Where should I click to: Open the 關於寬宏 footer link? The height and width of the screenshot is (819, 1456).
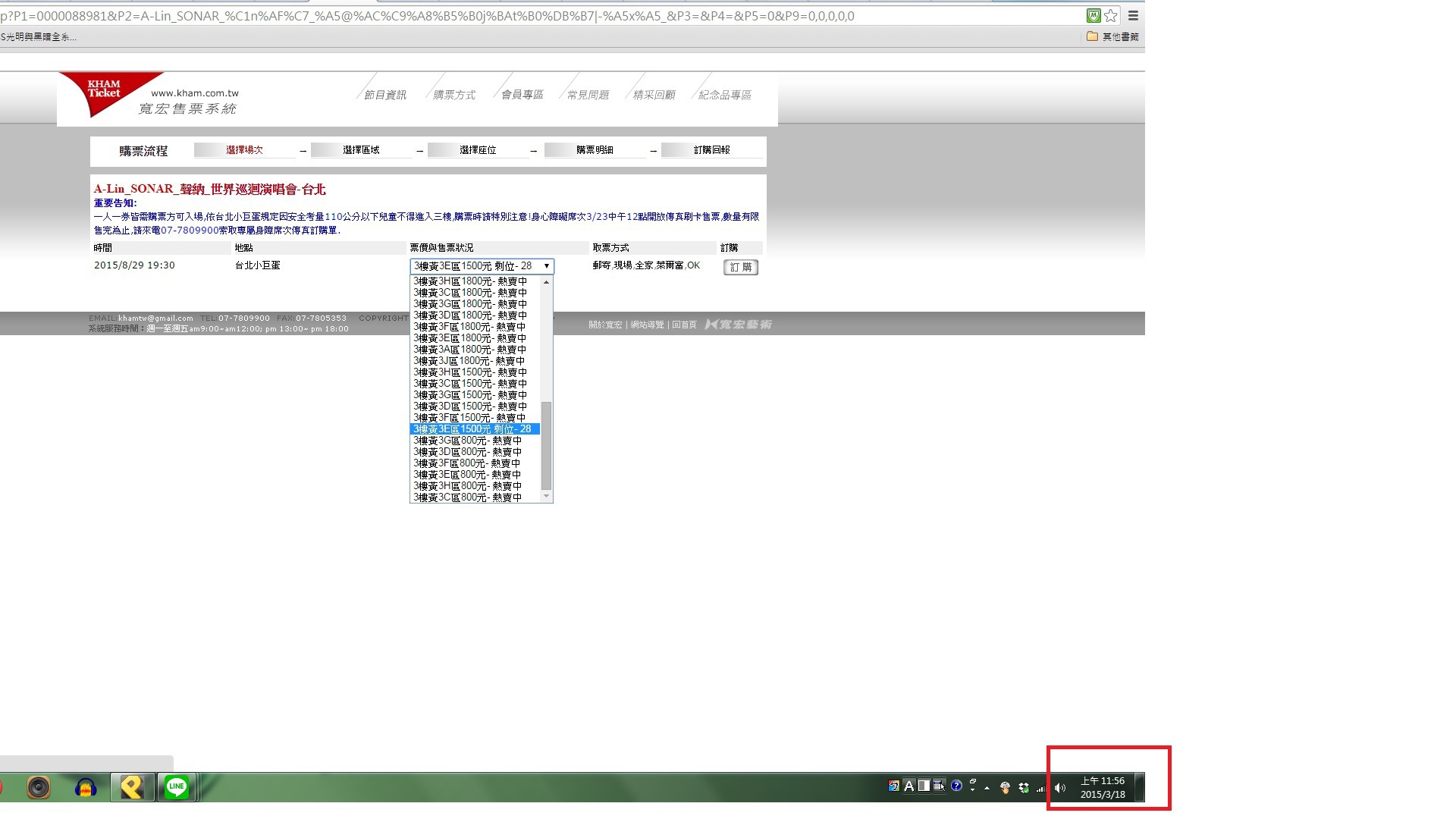pos(605,325)
